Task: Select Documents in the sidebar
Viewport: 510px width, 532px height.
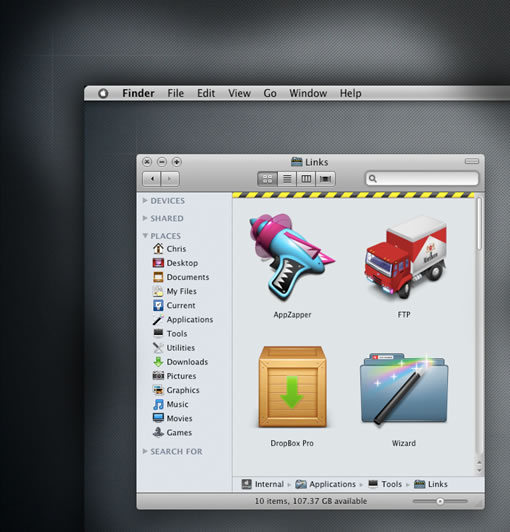Action: 181,277
